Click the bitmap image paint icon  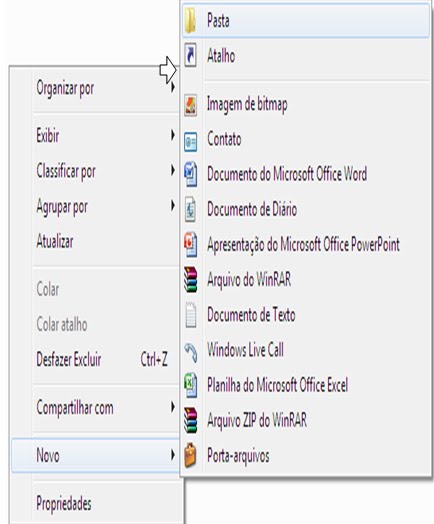(x=190, y=105)
